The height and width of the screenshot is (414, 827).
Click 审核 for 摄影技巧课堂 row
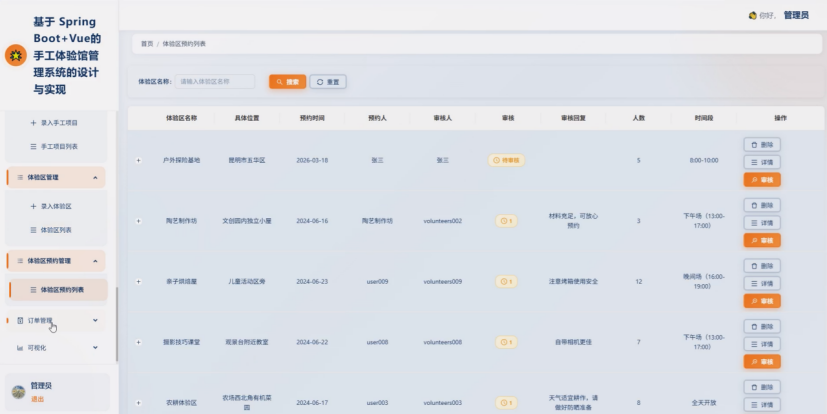(x=762, y=362)
